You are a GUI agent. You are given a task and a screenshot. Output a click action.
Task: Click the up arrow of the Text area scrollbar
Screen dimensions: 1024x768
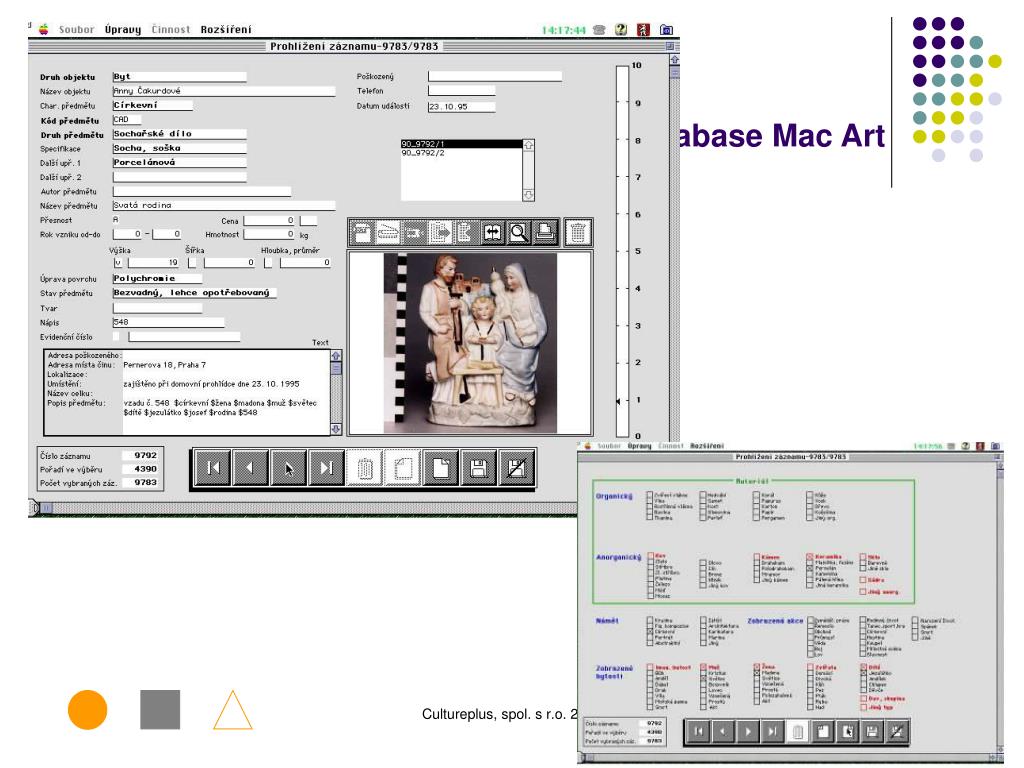point(336,356)
